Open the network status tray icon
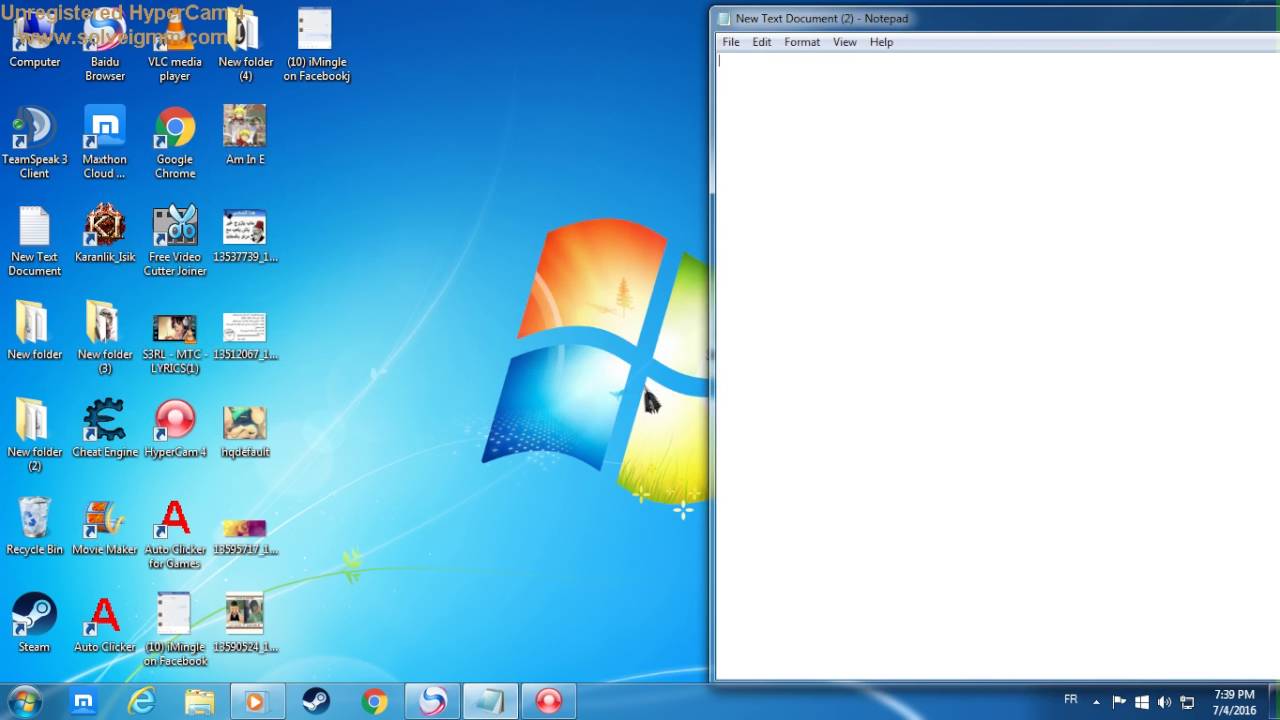The height and width of the screenshot is (720, 1280). tap(1187, 702)
